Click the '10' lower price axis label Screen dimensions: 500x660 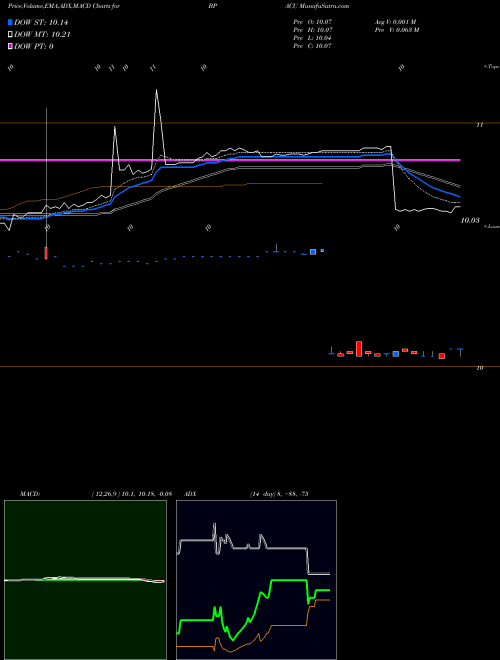coord(479,368)
